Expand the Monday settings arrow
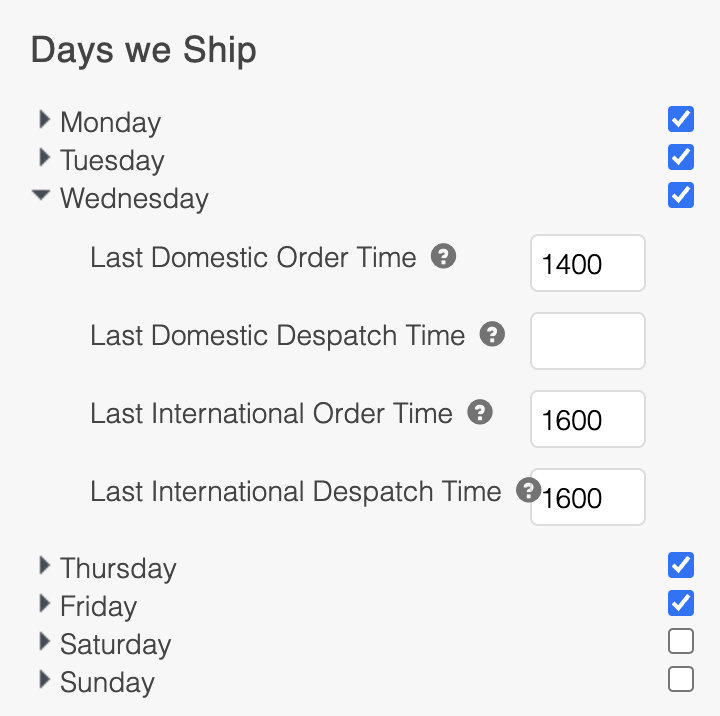Viewport: 720px width, 716px height. click(45, 119)
